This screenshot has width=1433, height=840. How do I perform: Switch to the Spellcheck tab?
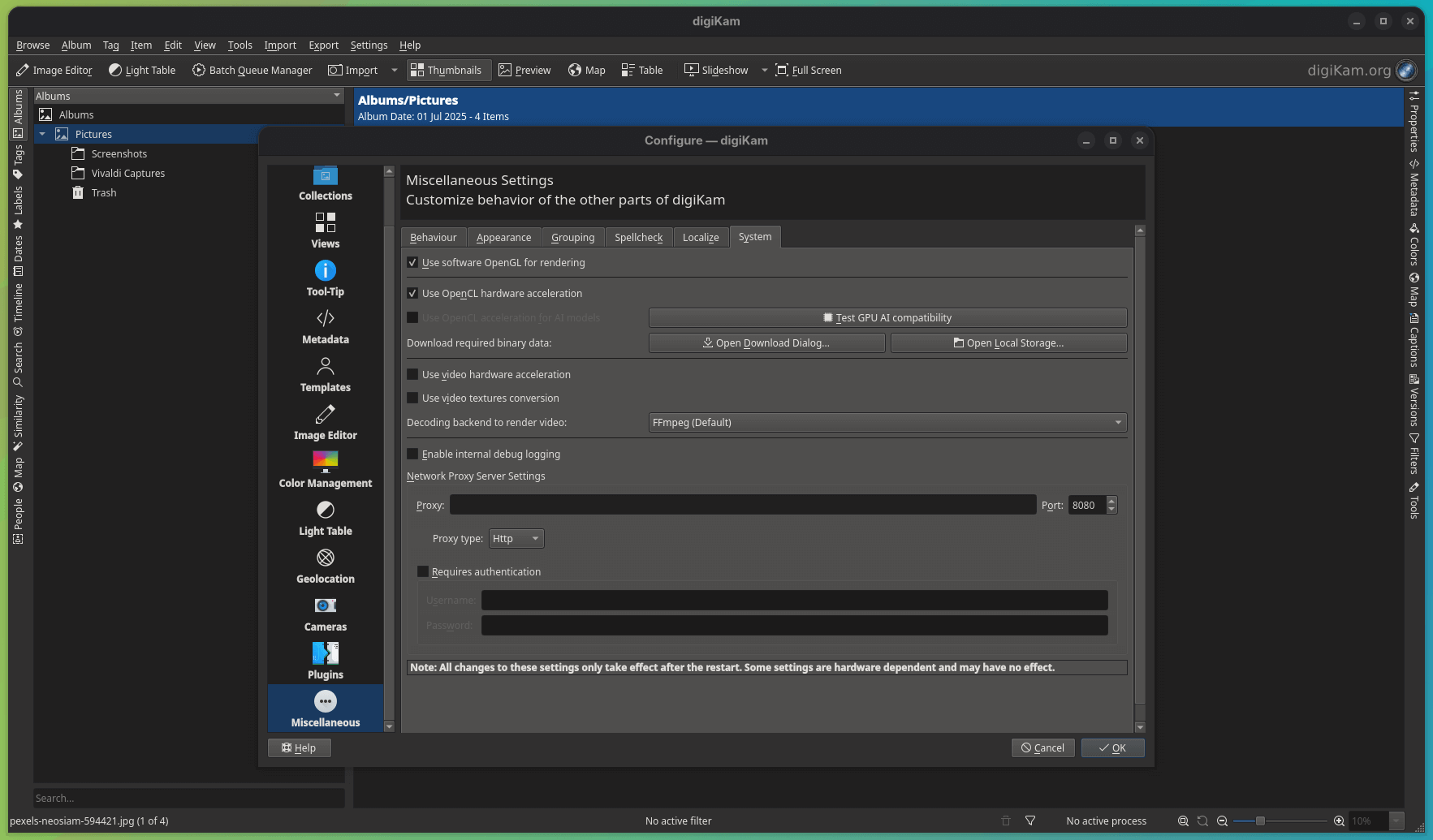coord(639,237)
